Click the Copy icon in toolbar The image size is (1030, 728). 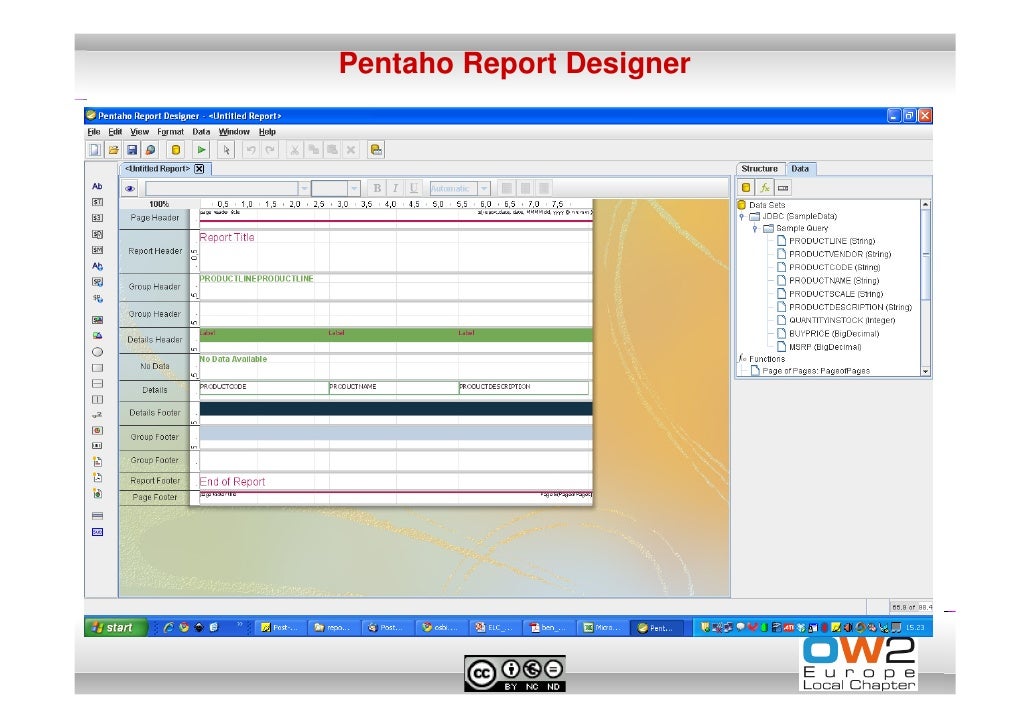coord(313,150)
